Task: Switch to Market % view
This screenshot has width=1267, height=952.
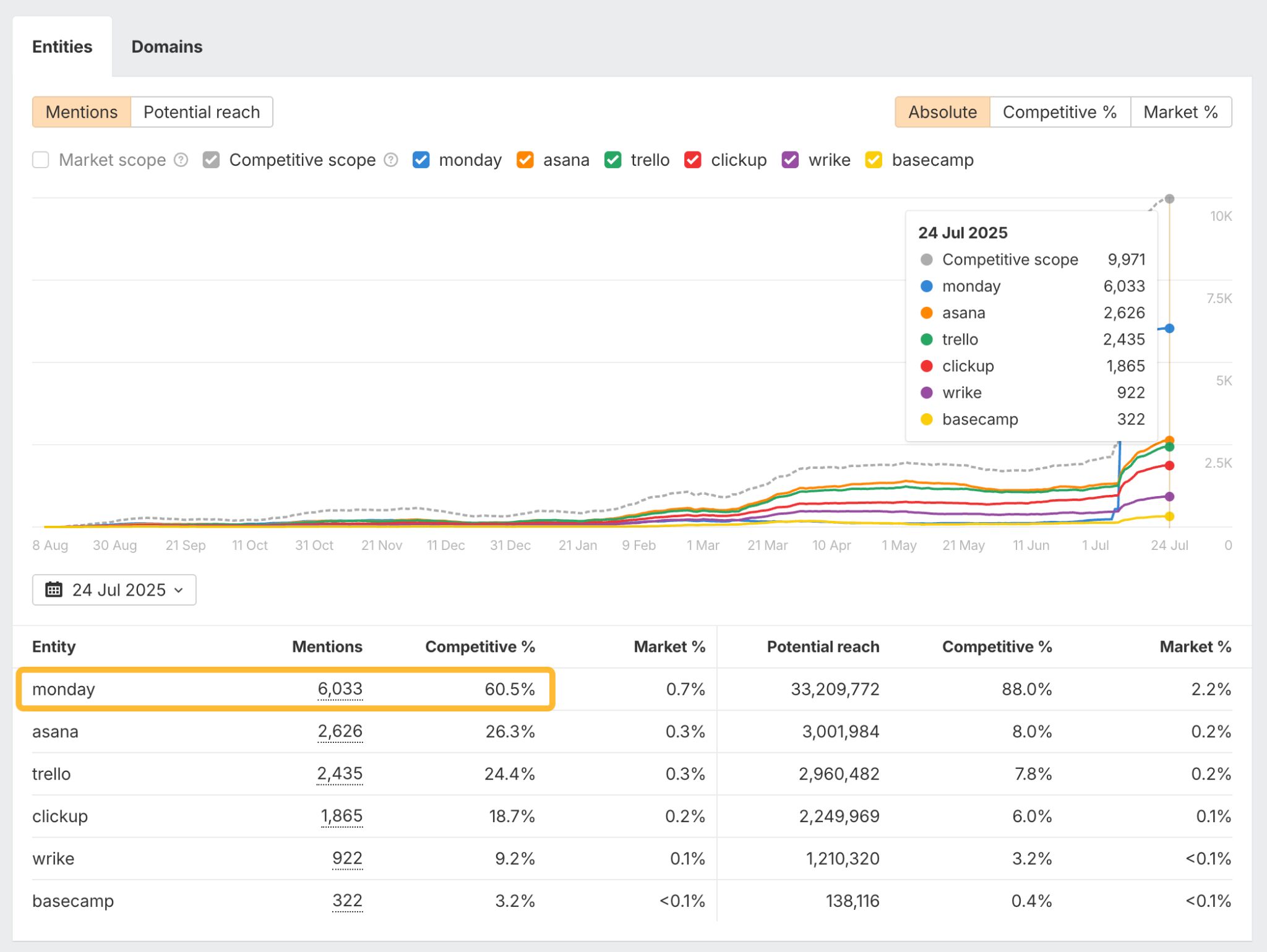Action: click(1180, 112)
